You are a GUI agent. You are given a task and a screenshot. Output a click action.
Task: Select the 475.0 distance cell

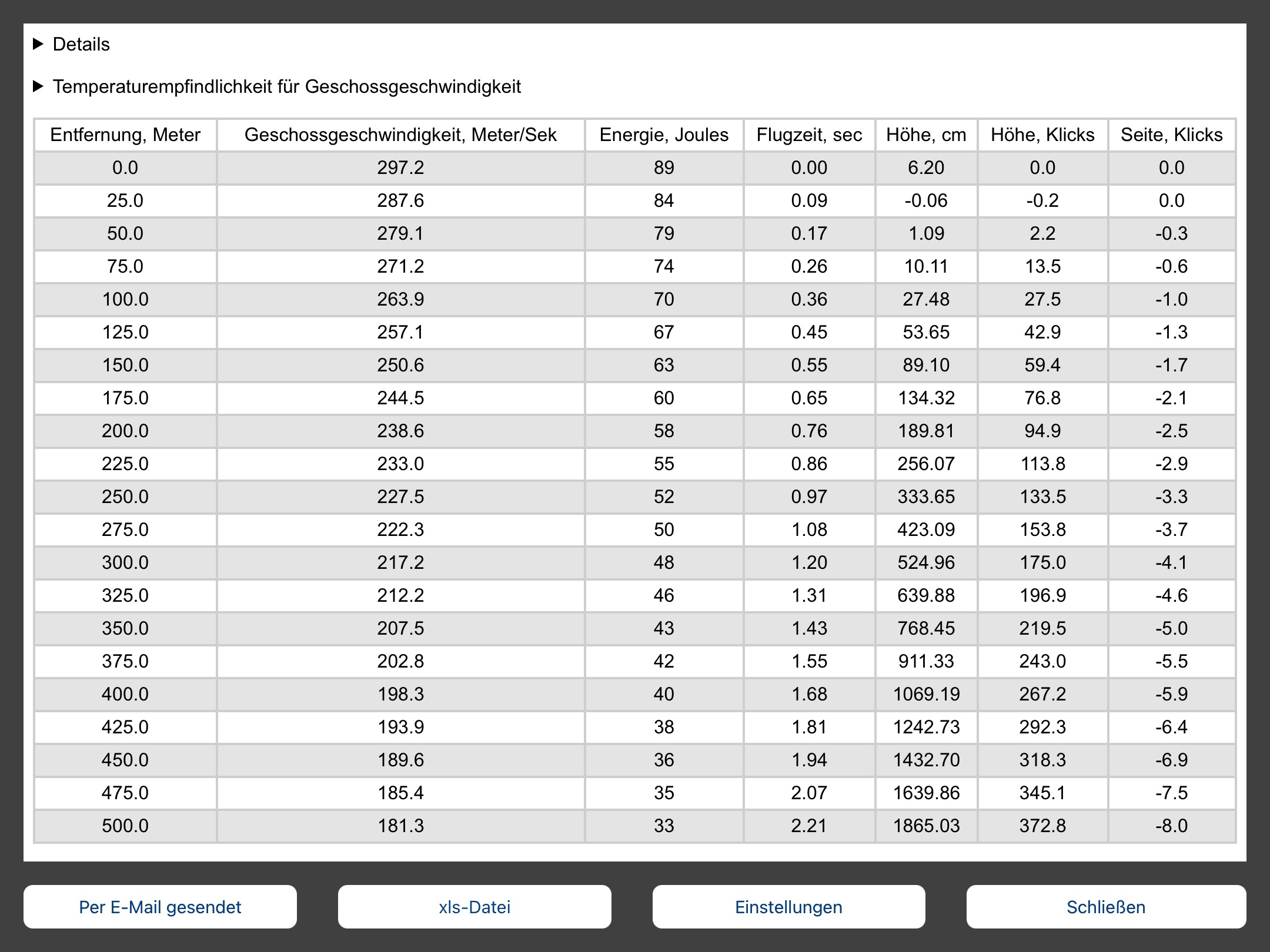(x=125, y=793)
